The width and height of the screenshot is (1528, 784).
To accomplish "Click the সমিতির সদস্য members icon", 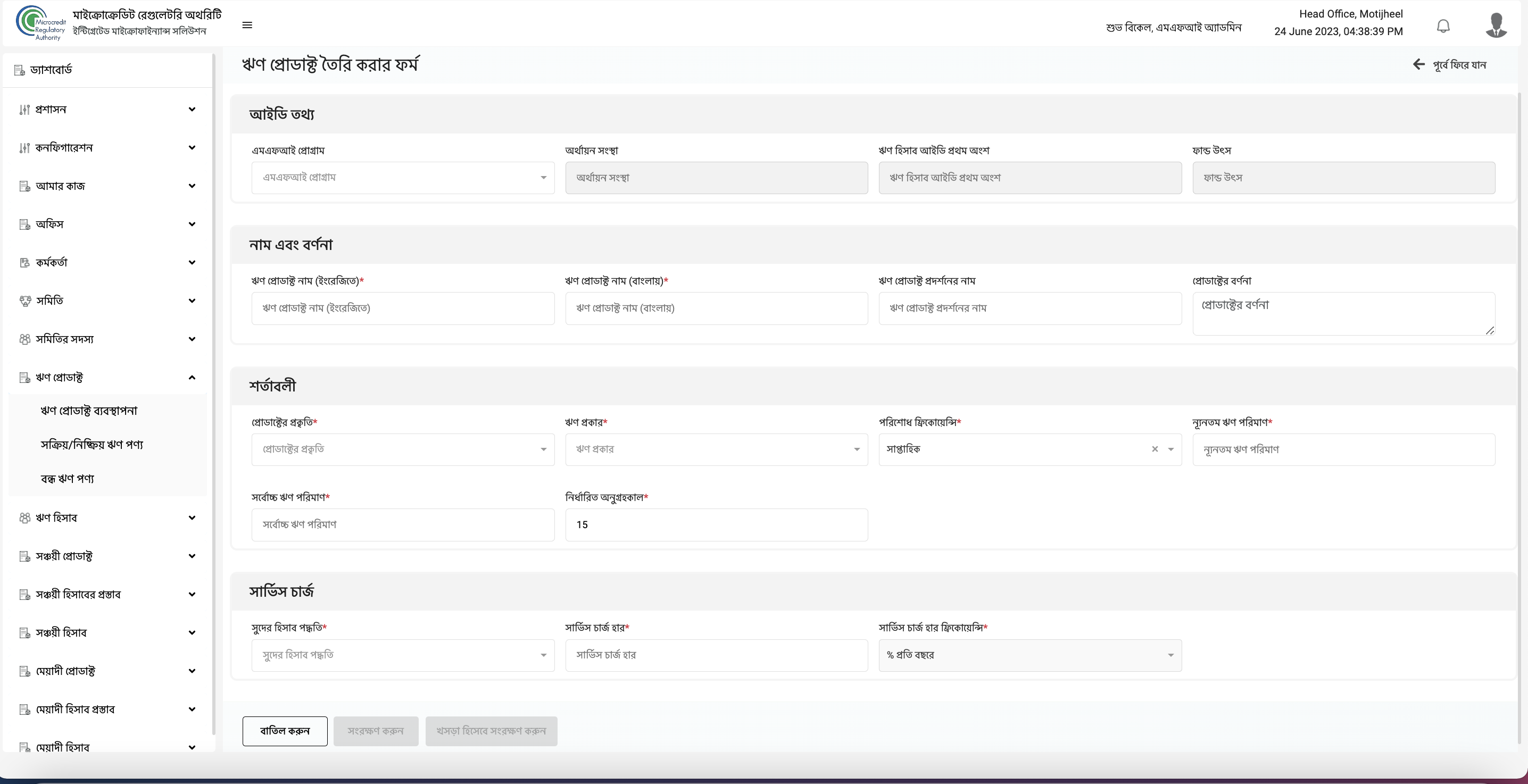I will [x=24, y=339].
